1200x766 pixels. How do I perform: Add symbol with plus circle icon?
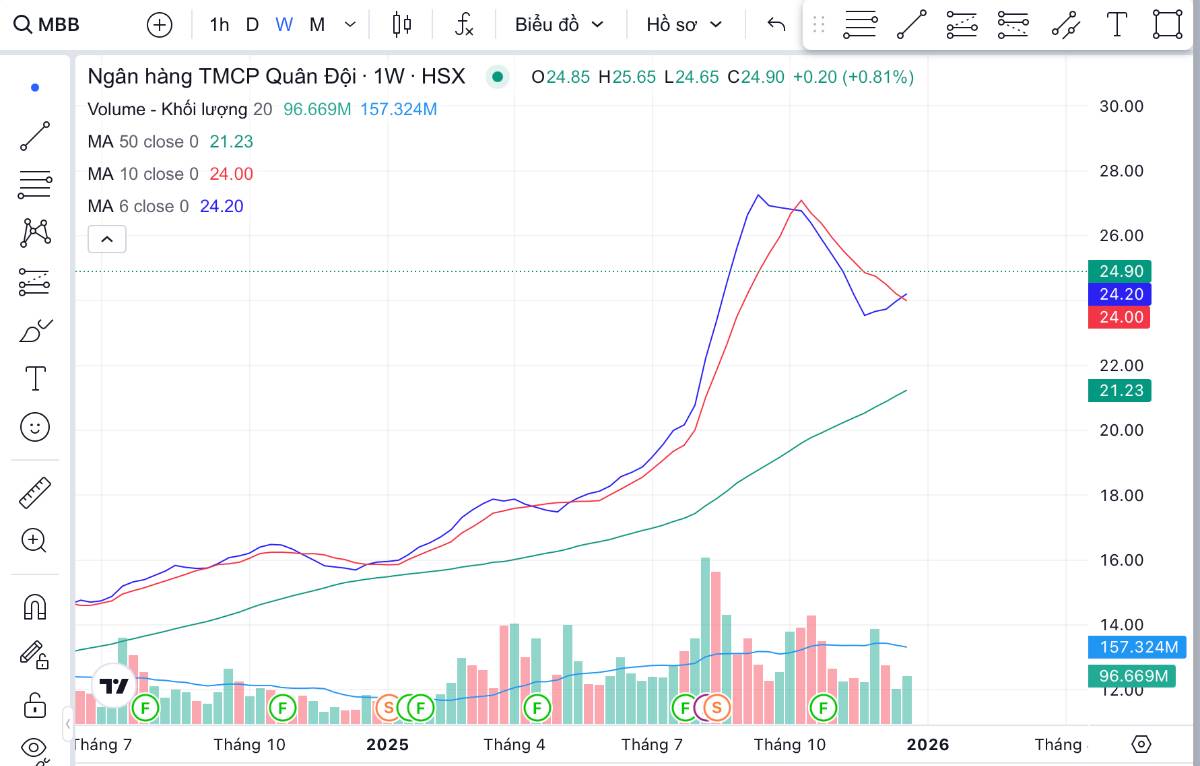(x=160, y=25)
